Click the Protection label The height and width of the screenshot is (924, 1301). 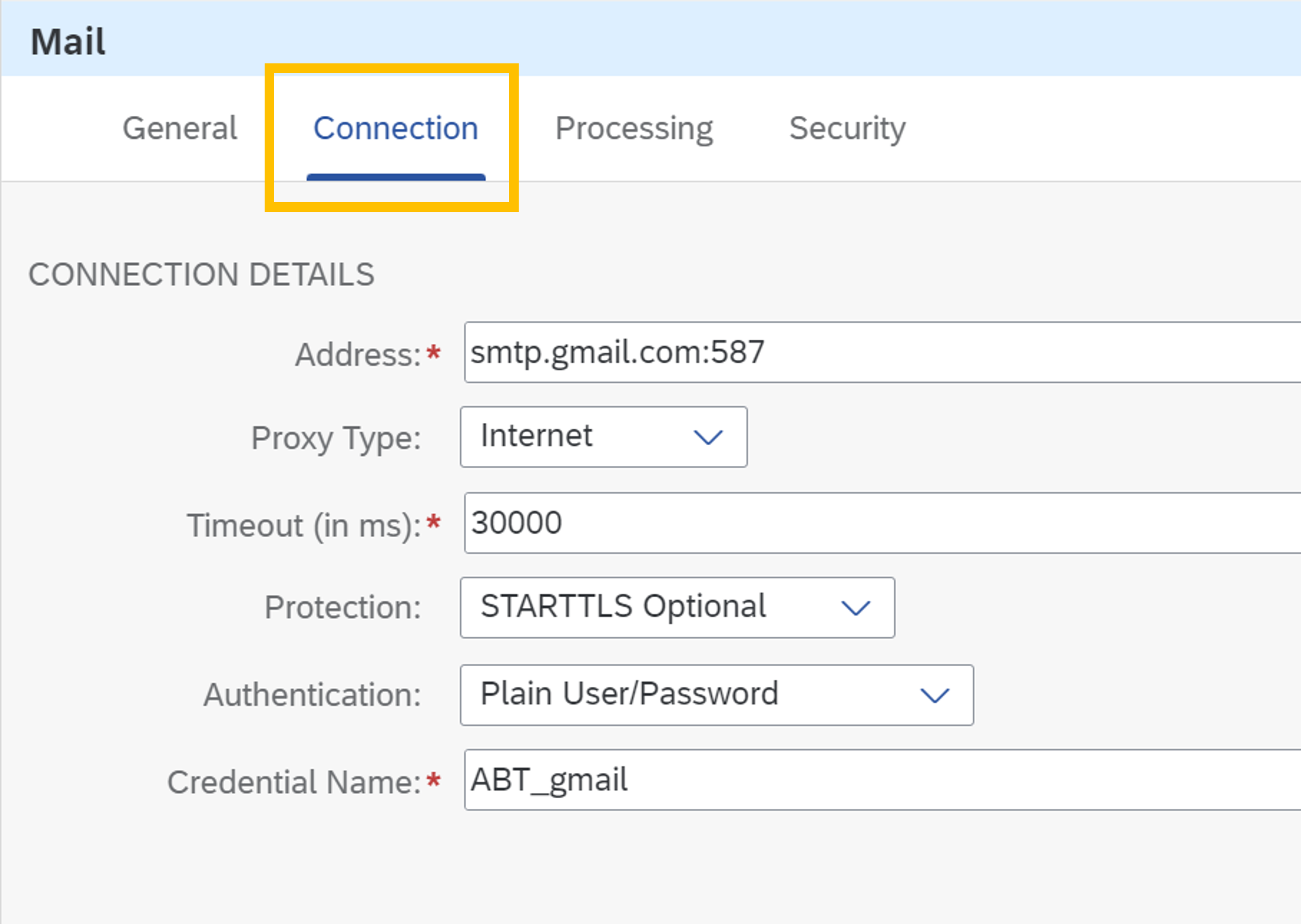(x=342, y=607)
